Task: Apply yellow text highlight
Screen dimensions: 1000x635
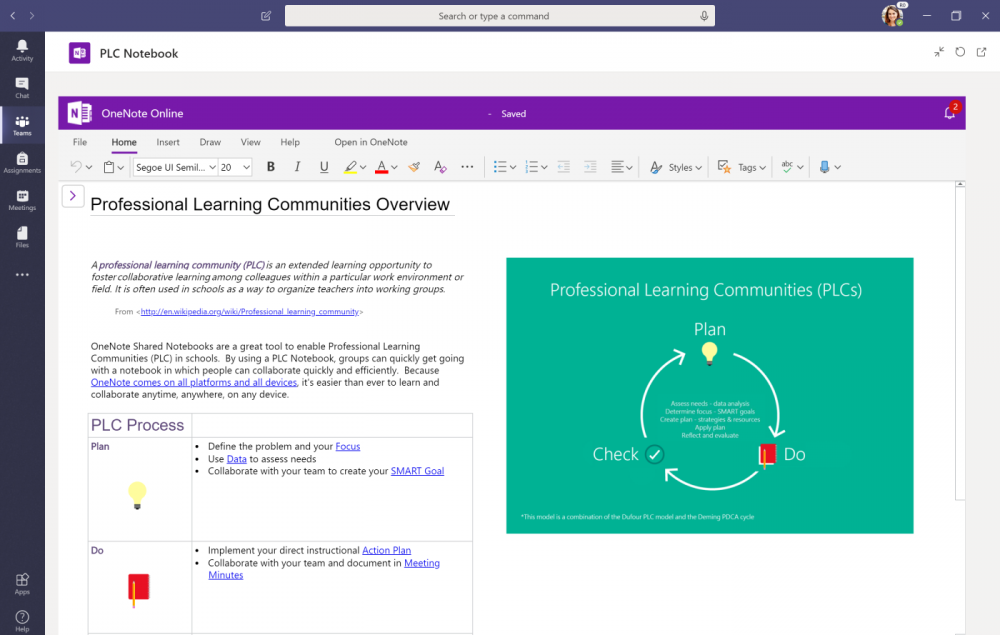Action: [352, 167]
